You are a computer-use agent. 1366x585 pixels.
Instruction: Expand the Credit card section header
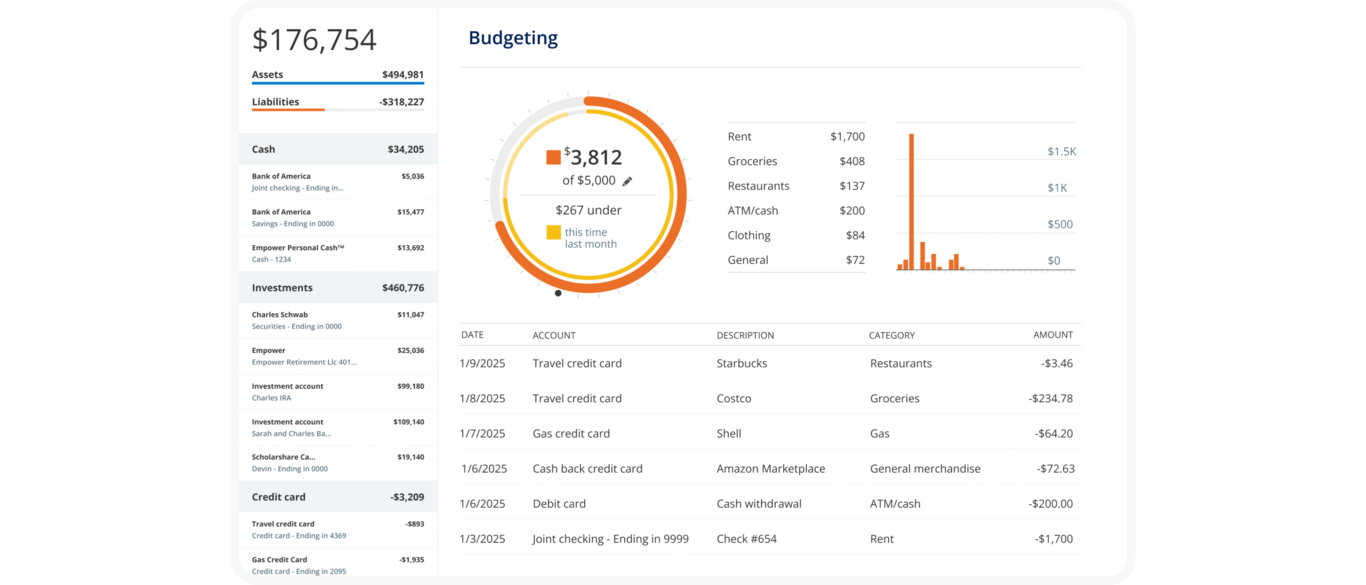337,497
